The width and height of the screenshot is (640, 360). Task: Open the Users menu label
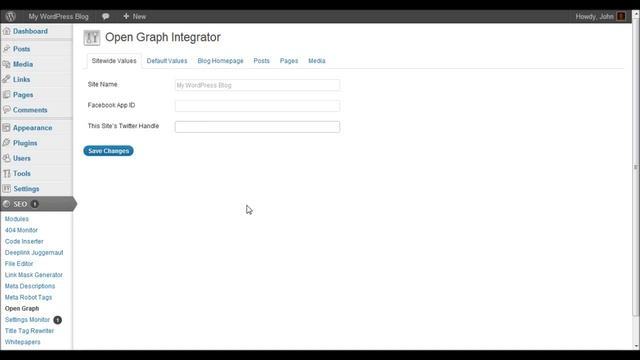click(22, 158)
